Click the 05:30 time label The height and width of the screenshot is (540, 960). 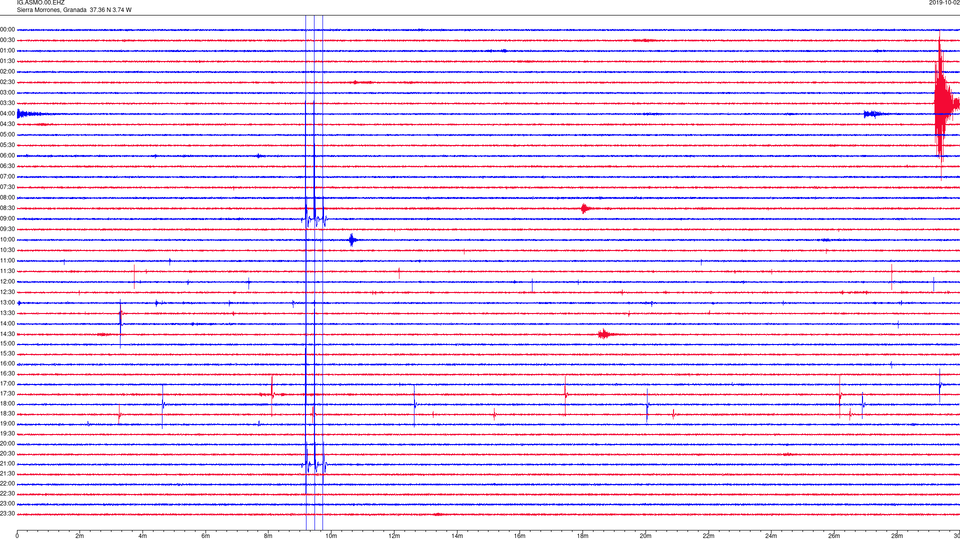pos(7,145)
